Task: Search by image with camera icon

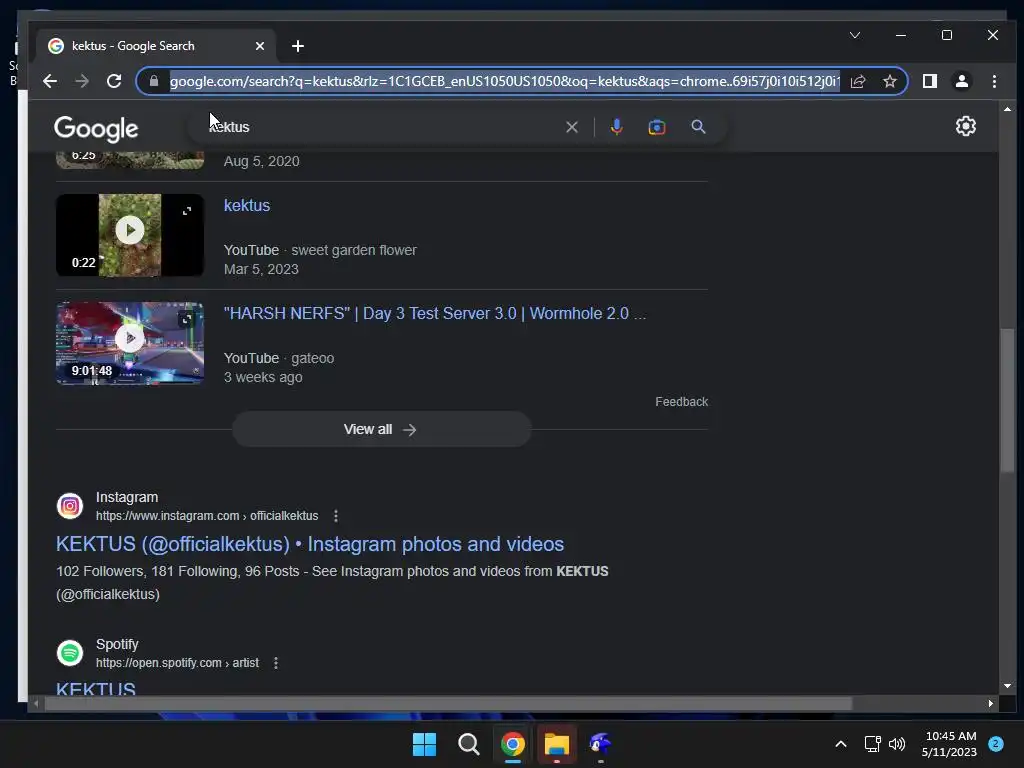Action: click(657, 127)
